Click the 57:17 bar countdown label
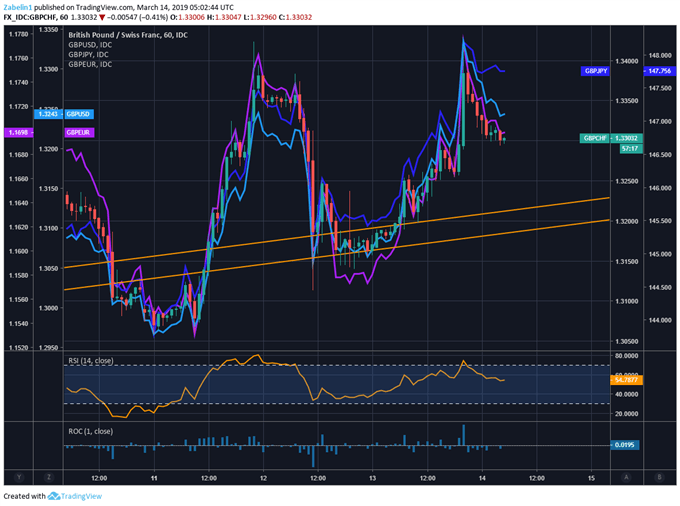 [x=631, y=149]
